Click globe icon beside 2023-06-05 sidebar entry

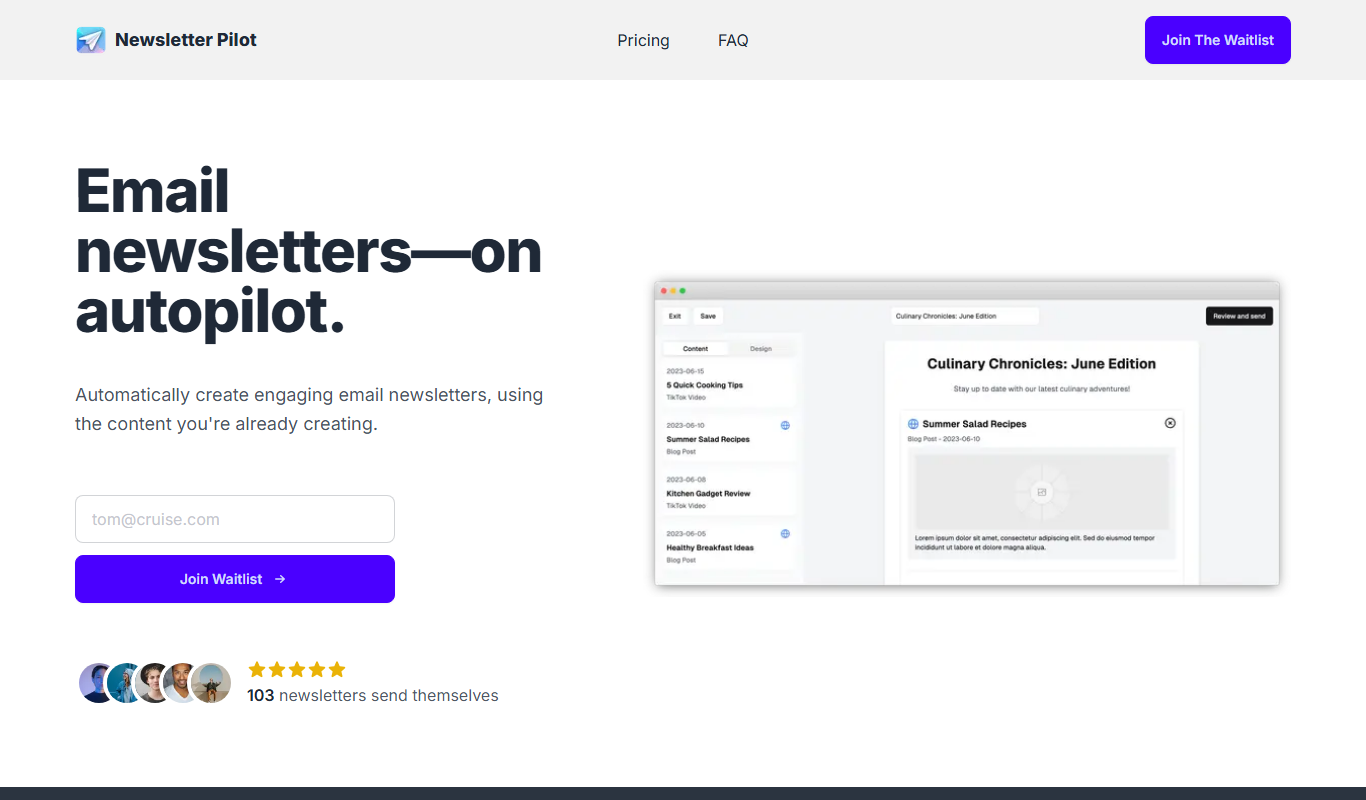click(x=785, y=533)
